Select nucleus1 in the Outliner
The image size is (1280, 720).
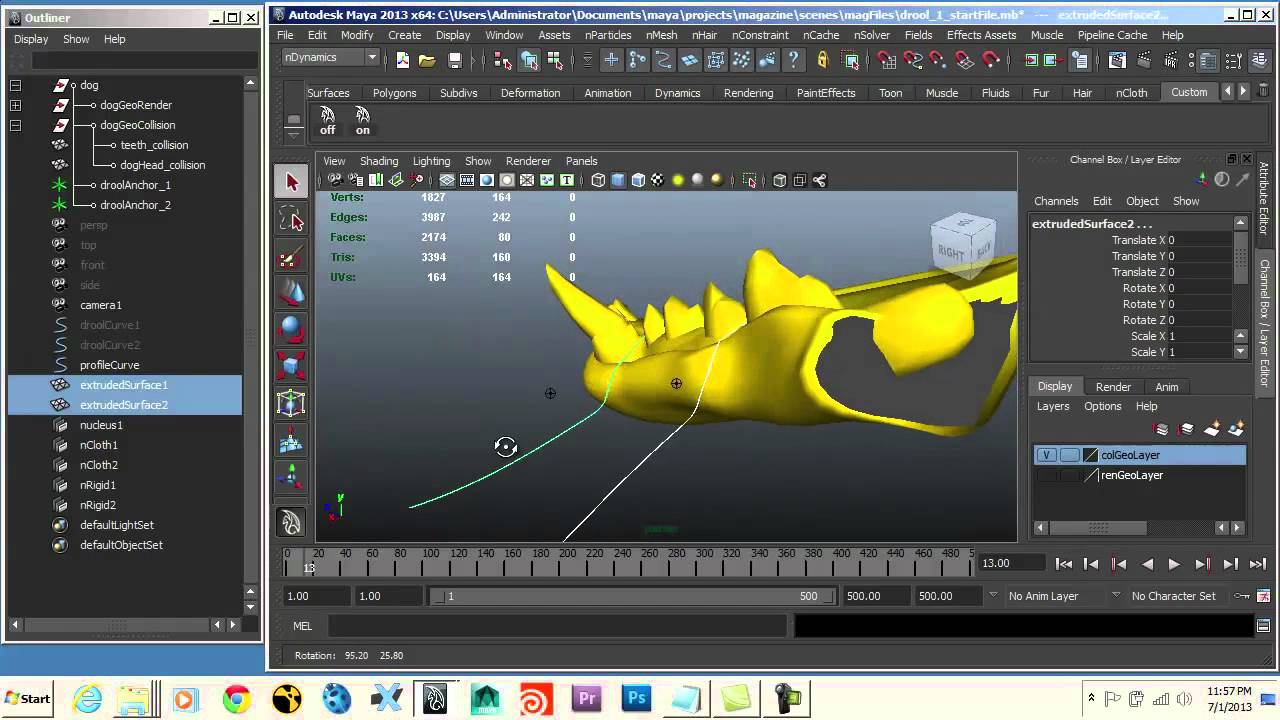click(100, 425)
